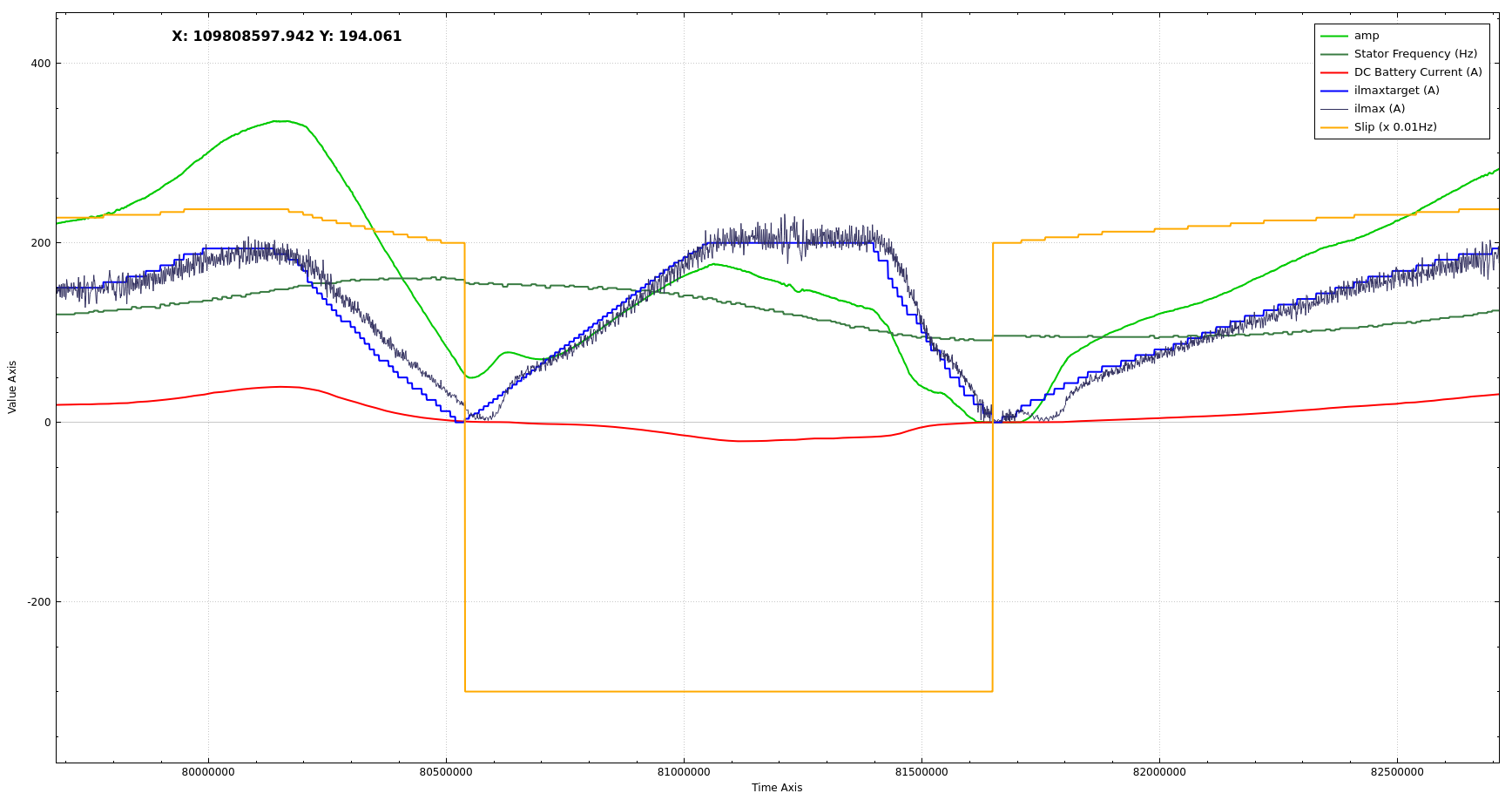
Task: Click the 0 tick label on value axis
Action: pos(47,423)
